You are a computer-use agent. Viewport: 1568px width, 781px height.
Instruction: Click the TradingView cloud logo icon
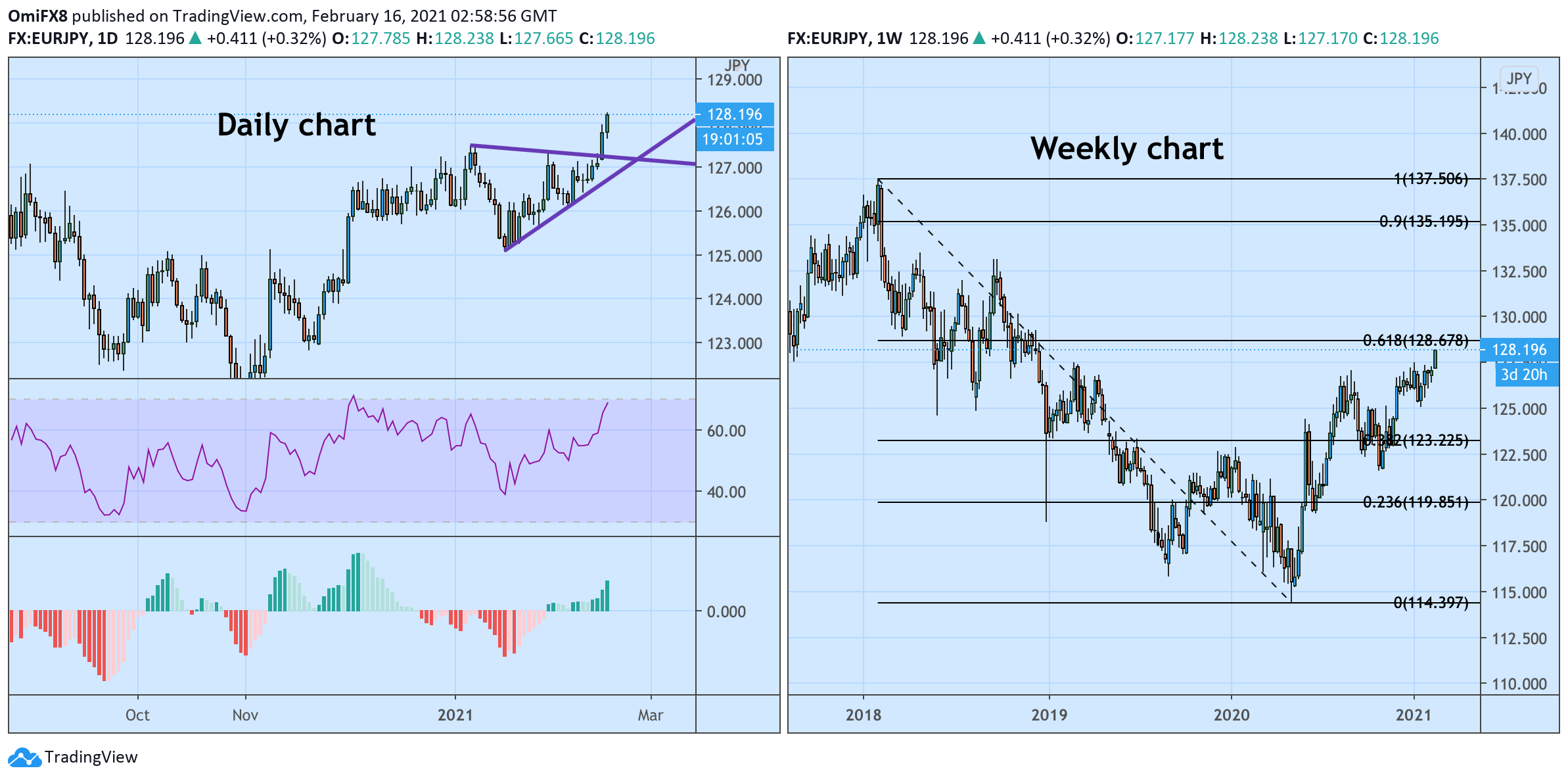click(25, 757)
